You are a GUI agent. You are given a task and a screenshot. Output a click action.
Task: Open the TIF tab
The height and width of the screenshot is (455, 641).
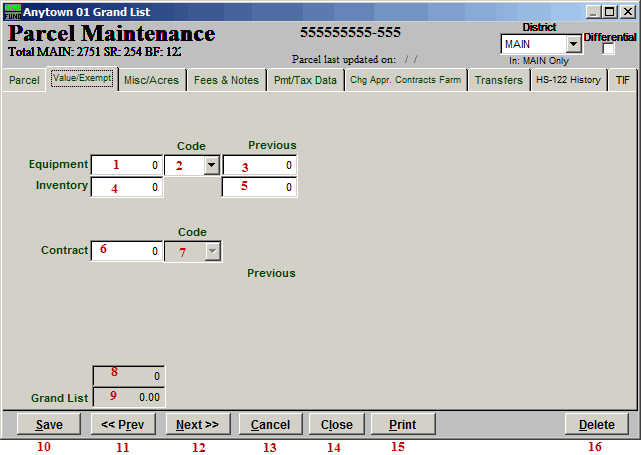pyautogui.click(x=622, y=81)
